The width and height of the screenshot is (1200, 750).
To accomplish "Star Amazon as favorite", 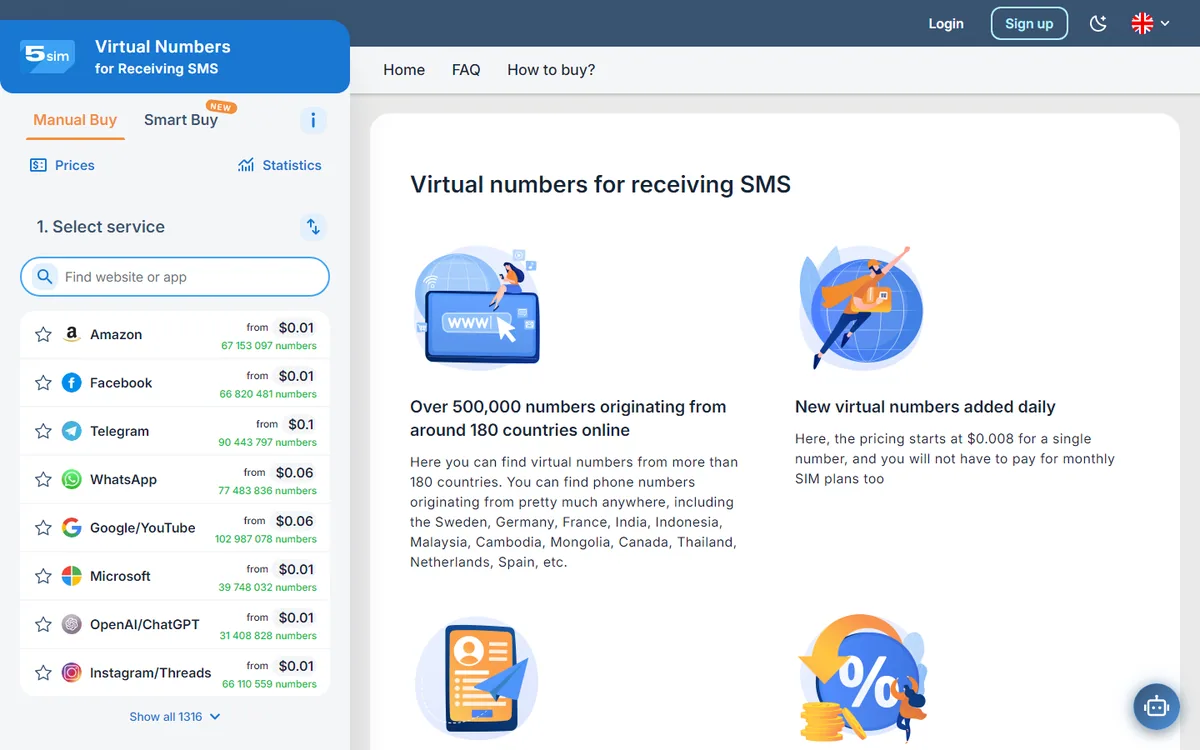I will [x=43, y=334].
